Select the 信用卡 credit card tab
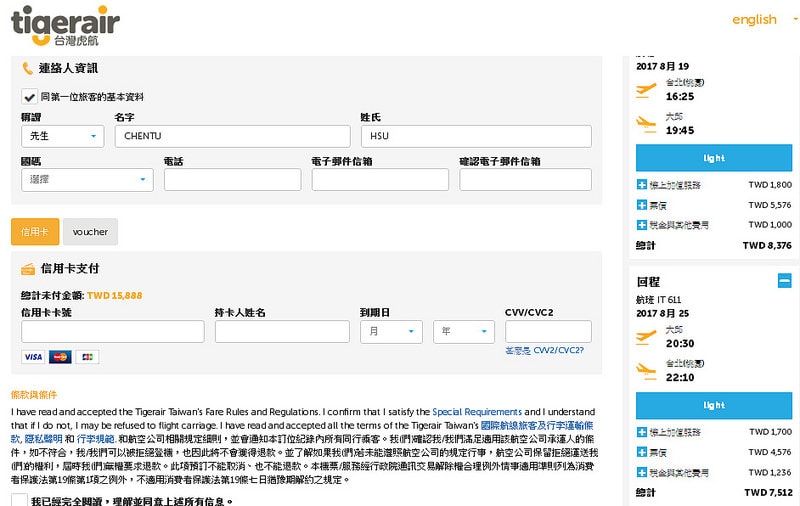 [x=35, y=232]
